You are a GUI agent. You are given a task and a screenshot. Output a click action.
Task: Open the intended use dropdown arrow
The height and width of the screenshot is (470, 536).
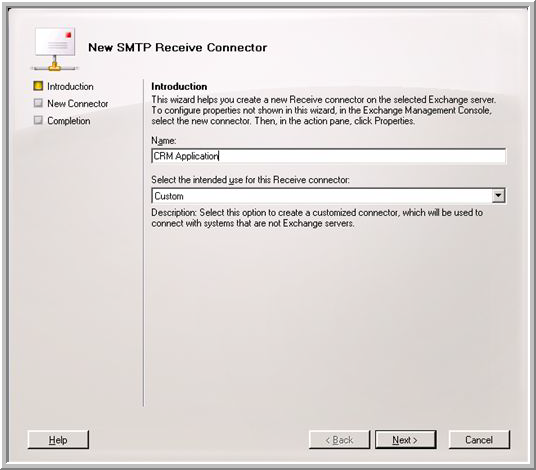tap(498, 196)
